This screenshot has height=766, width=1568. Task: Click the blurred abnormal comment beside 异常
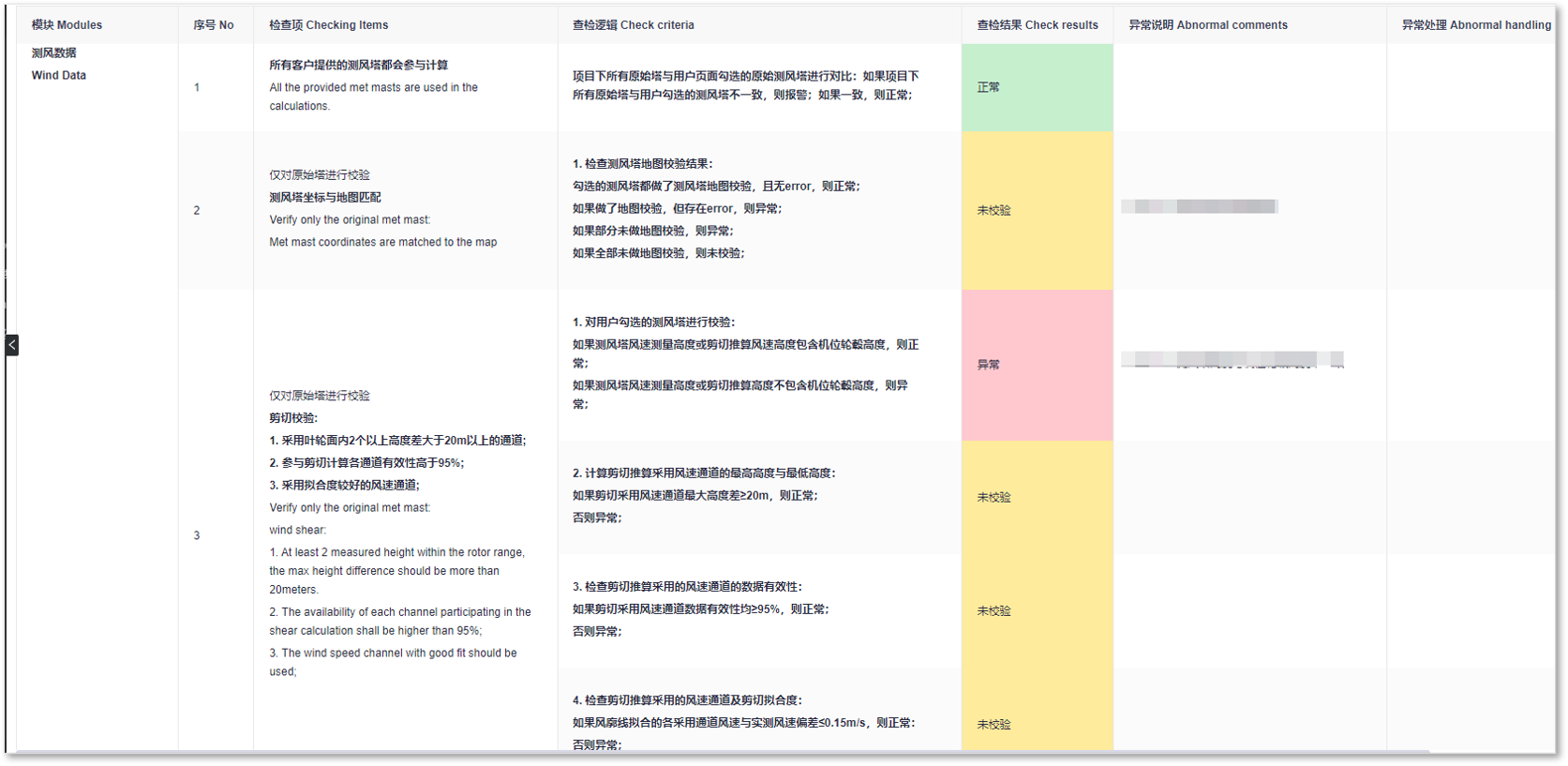click(x=1232, y=359)
